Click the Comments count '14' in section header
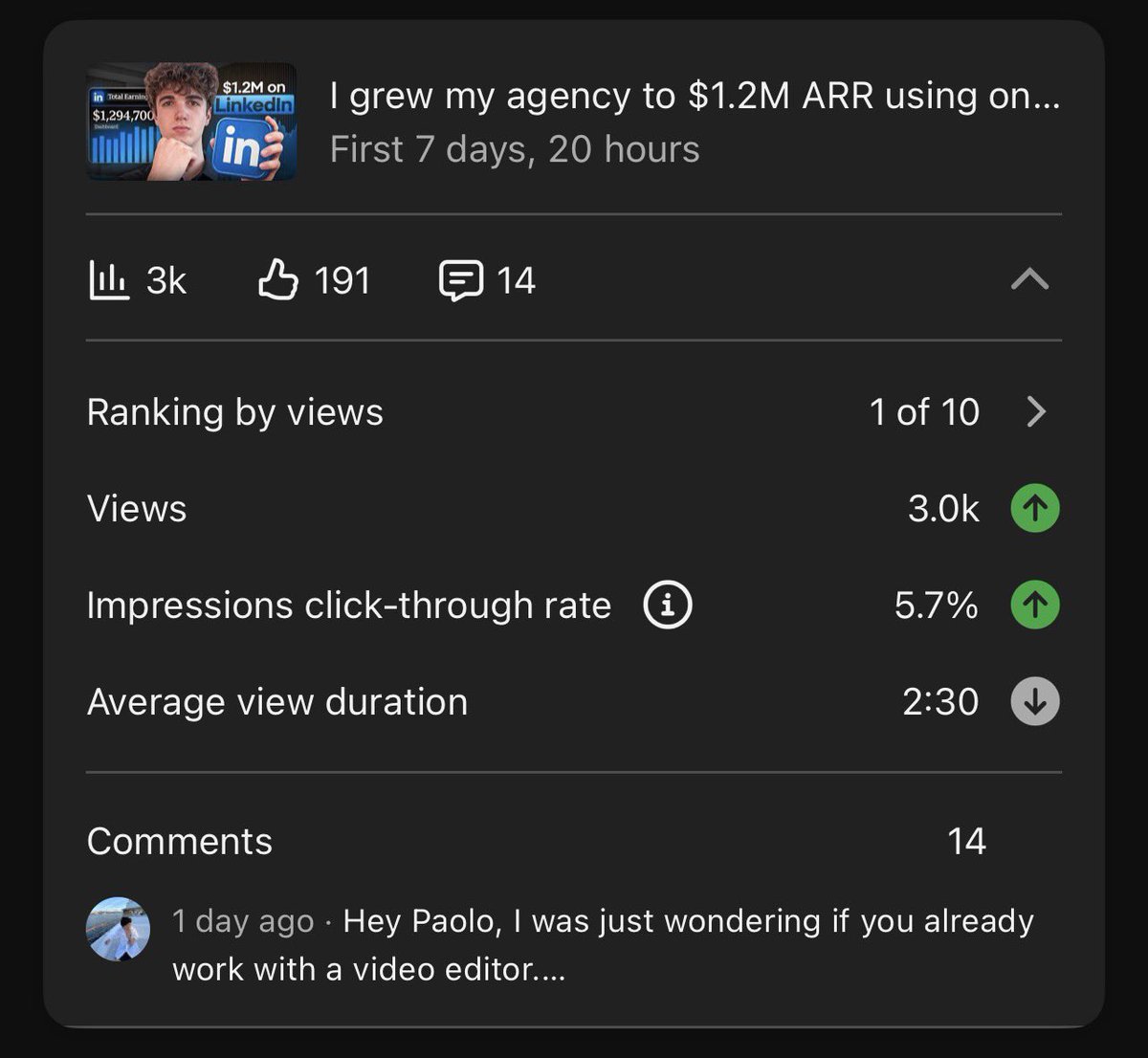The height and width of the screenshot is (1058, 1148). 966,842
